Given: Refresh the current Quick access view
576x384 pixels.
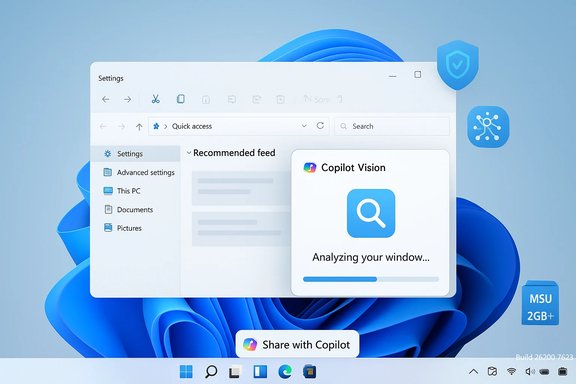Looking at the screenshot, I should coord(320,126).
